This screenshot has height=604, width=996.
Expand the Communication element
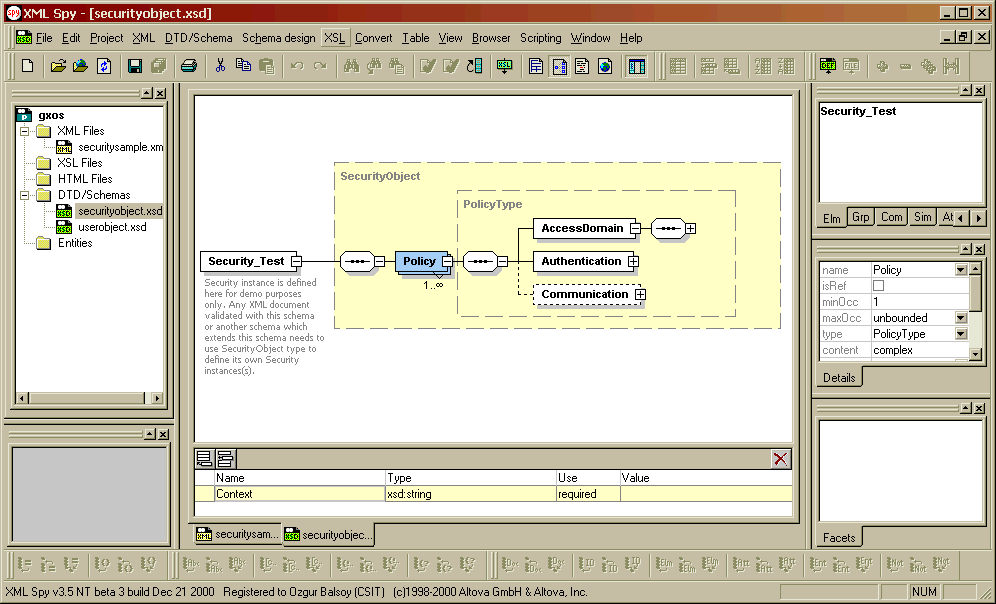[640, 294]
